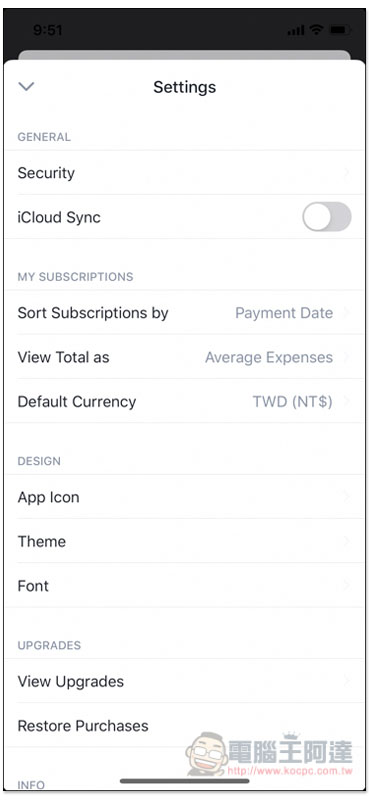Tap the battery indicator icon

339,30
